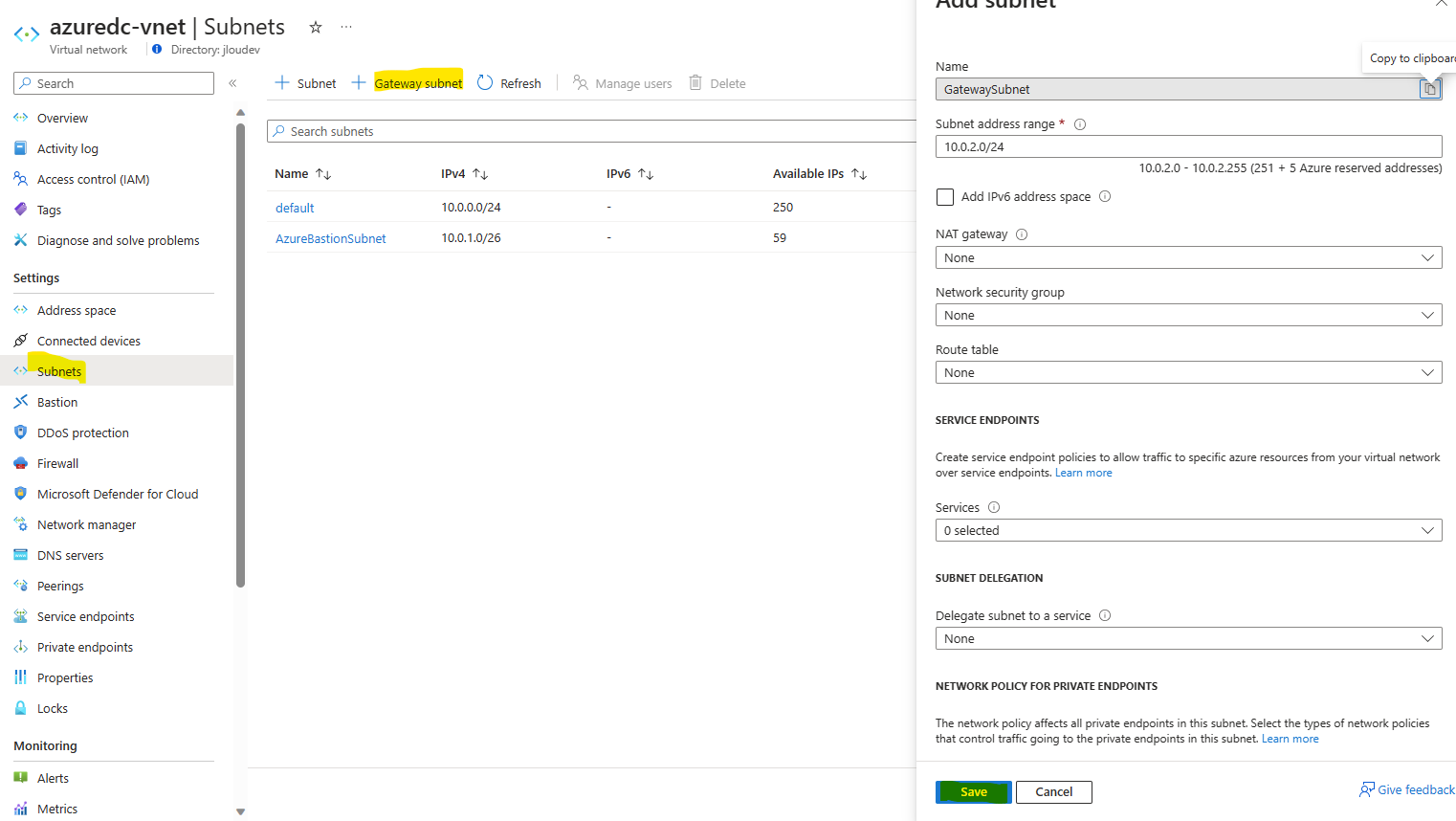Copy subnet name to clipboard icon
1456x821 pixels.
[x=1429, y=89]
